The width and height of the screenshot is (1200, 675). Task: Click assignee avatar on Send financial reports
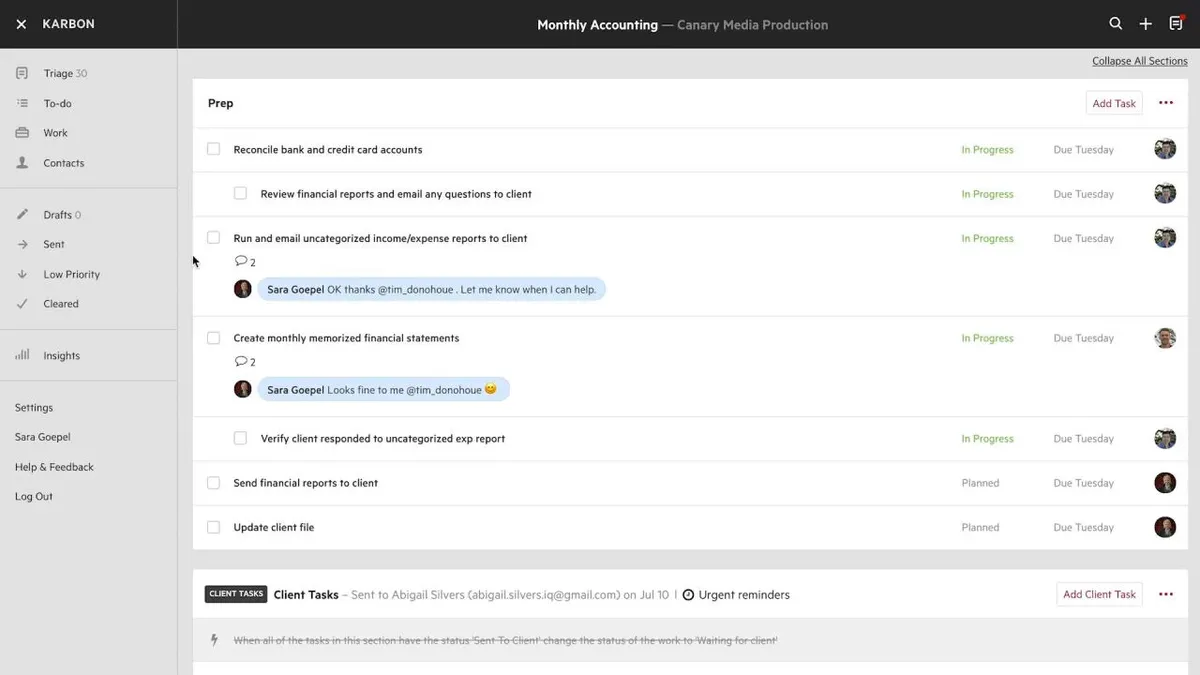1165,483
